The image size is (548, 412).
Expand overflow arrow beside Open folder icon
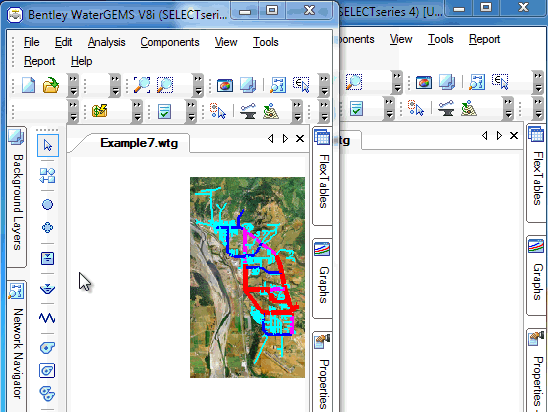point(73,85)
